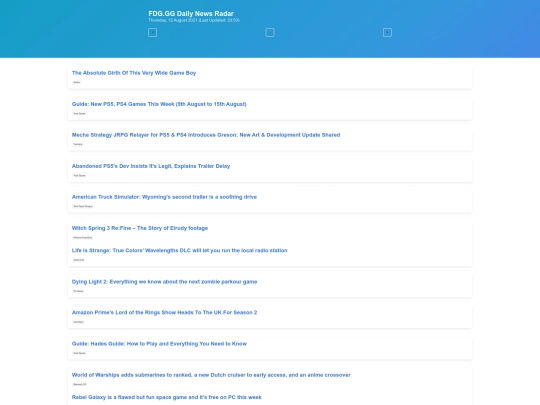Open the FDG.GG Daily News Radar title
Viewport: 540px width, 405px height.
[191, 13]
